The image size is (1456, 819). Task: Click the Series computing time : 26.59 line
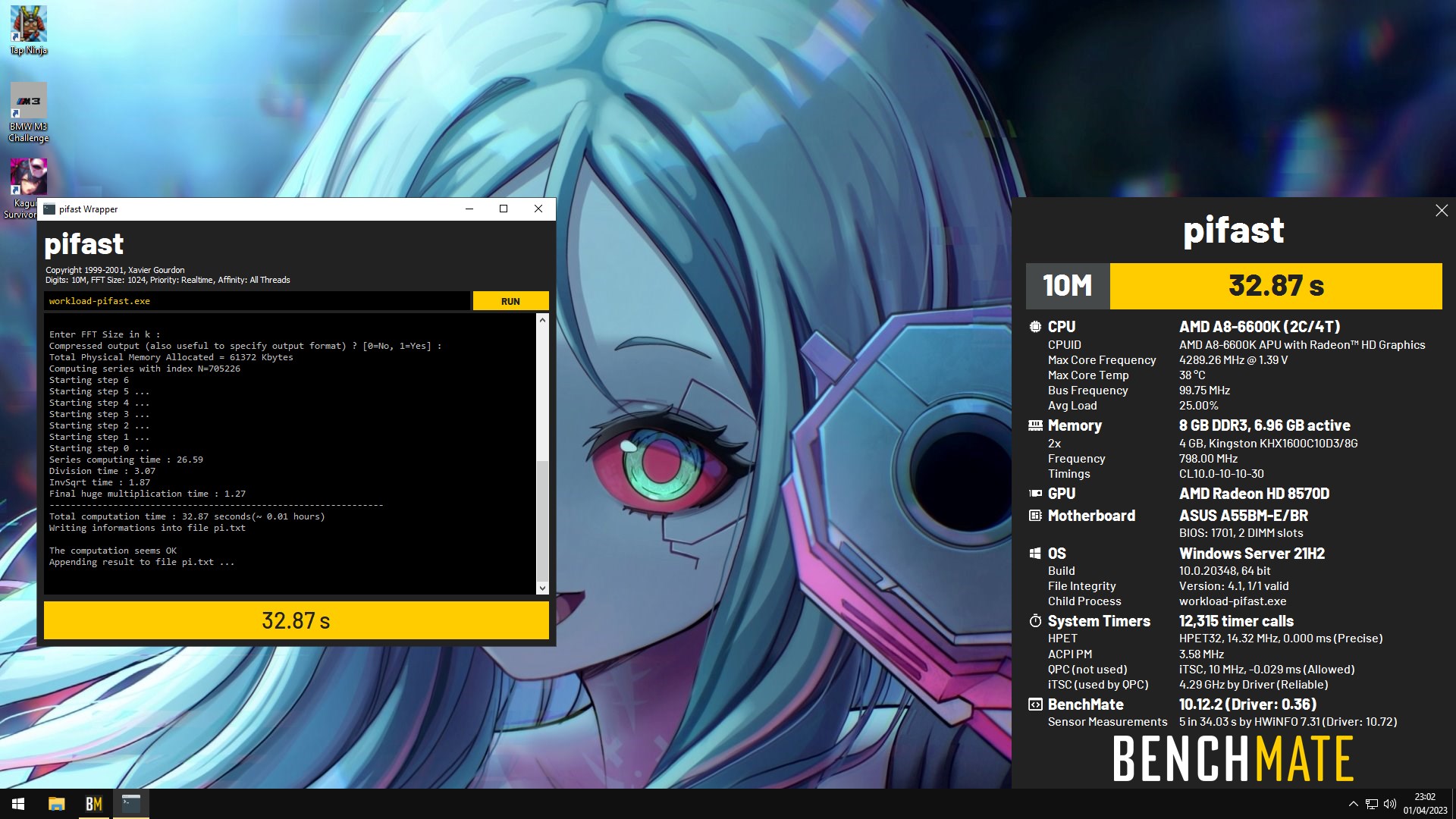pyautogui.click(x=126, y=460)
